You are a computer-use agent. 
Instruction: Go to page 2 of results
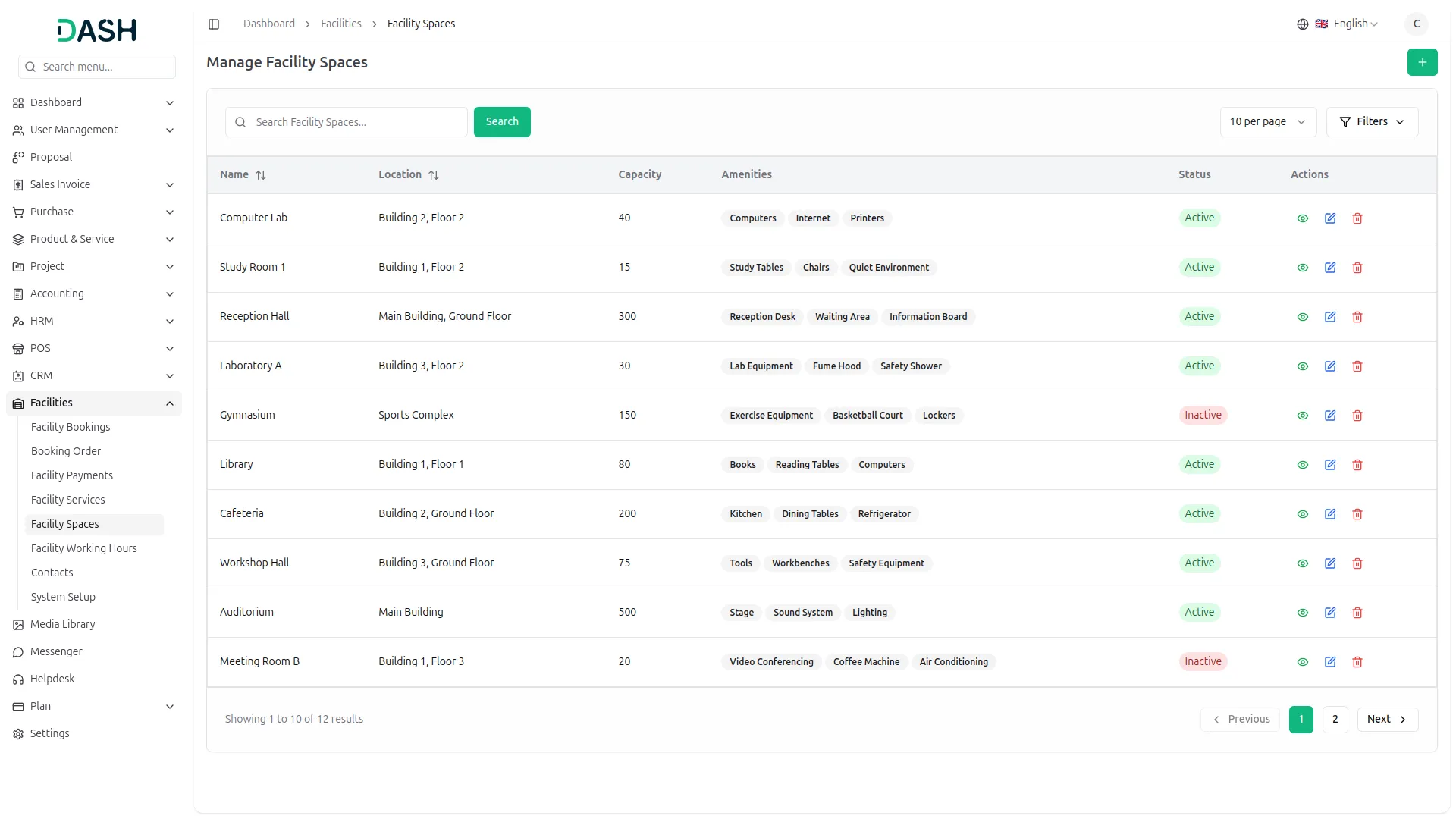tap(1335, 720)
